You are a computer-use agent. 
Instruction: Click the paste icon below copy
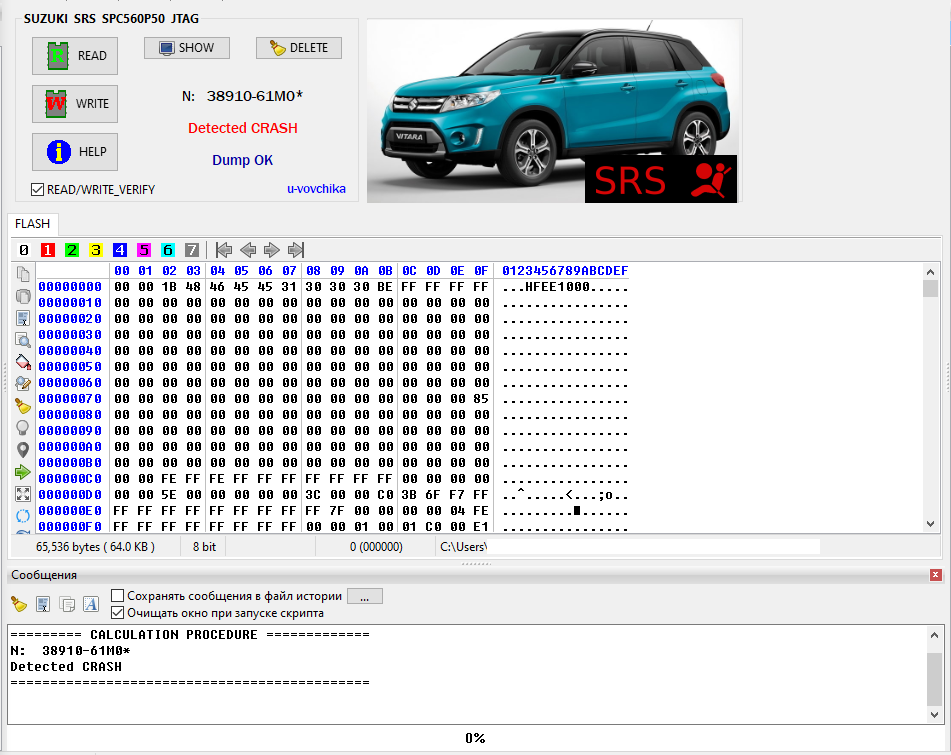tap(23, 296)
